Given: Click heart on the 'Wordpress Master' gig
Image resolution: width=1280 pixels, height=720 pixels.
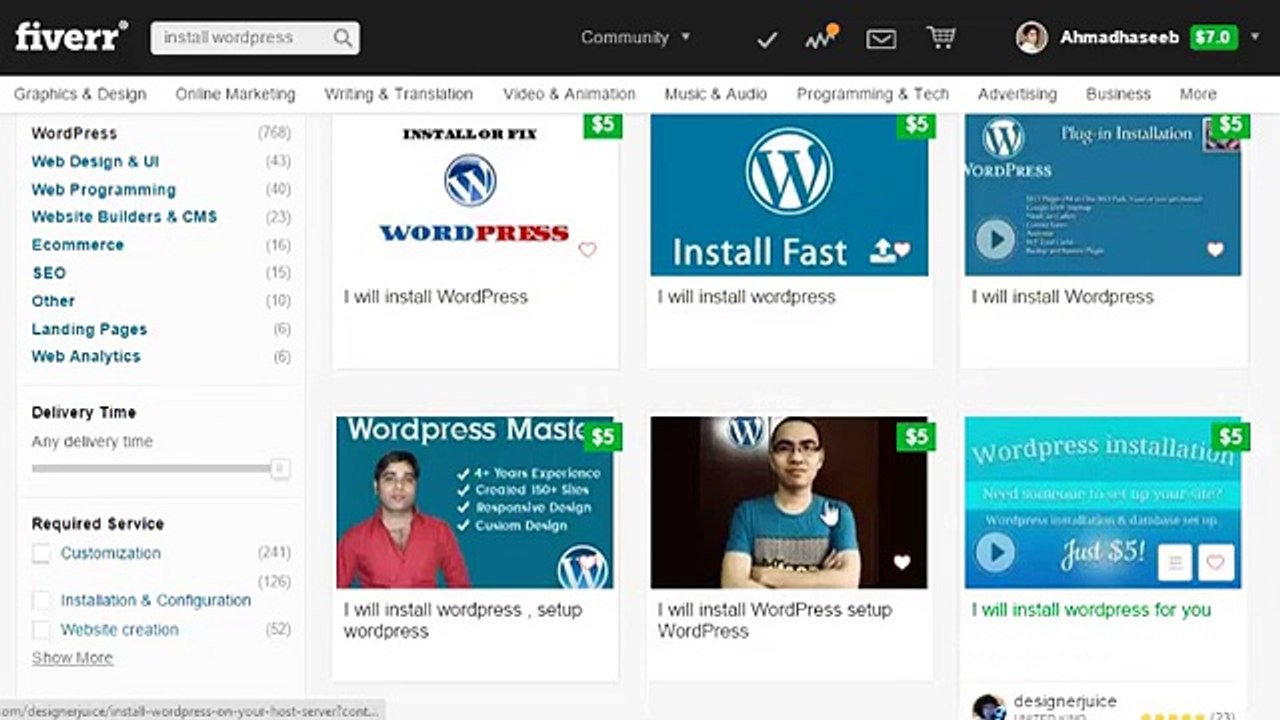Looking at the screenshot, I should [x=588, y=562].
